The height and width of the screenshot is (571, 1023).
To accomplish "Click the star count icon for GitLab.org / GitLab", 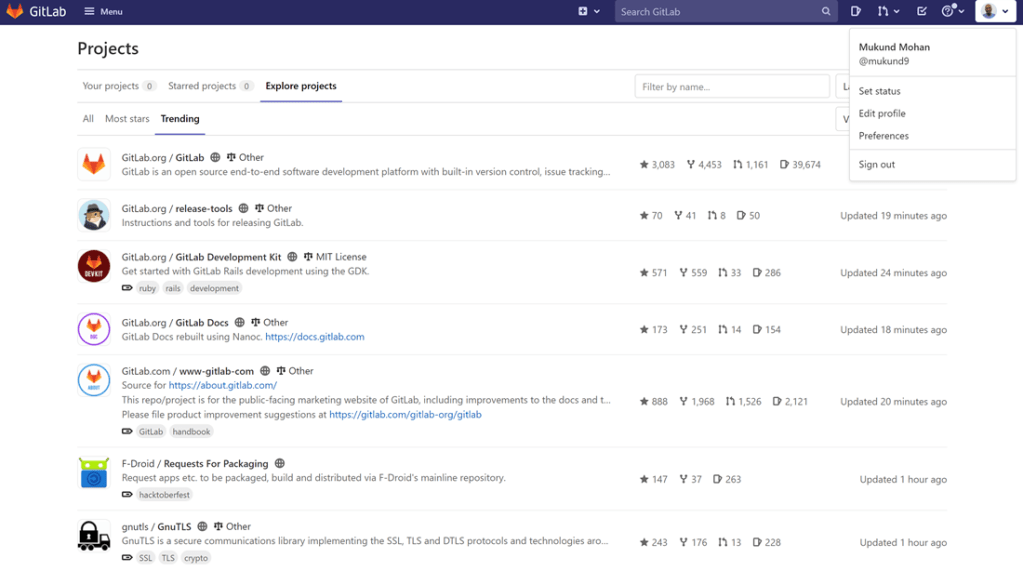I will click(x=644, y=165).
